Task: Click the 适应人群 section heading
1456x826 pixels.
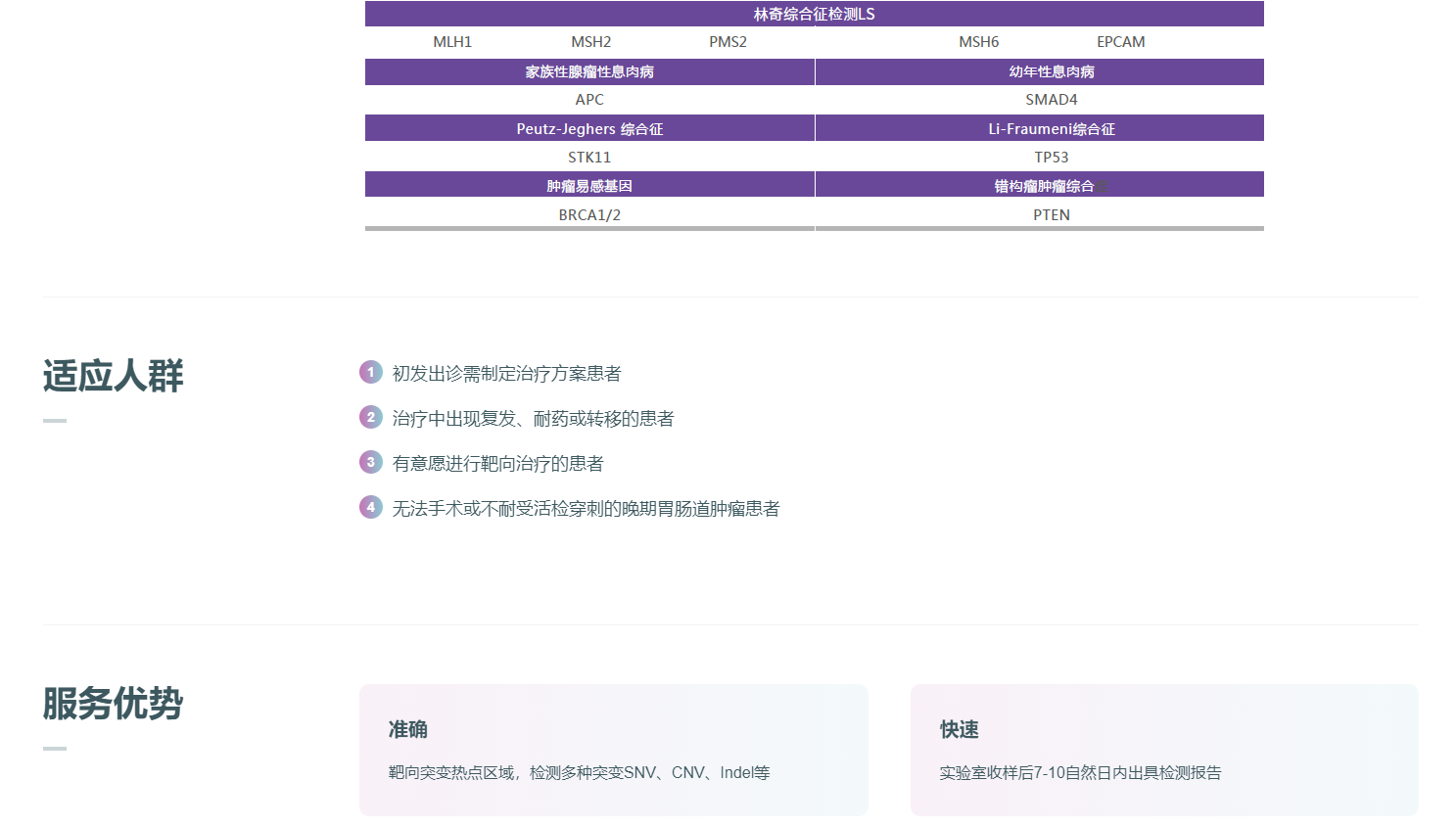Action: tap(113, 376)
